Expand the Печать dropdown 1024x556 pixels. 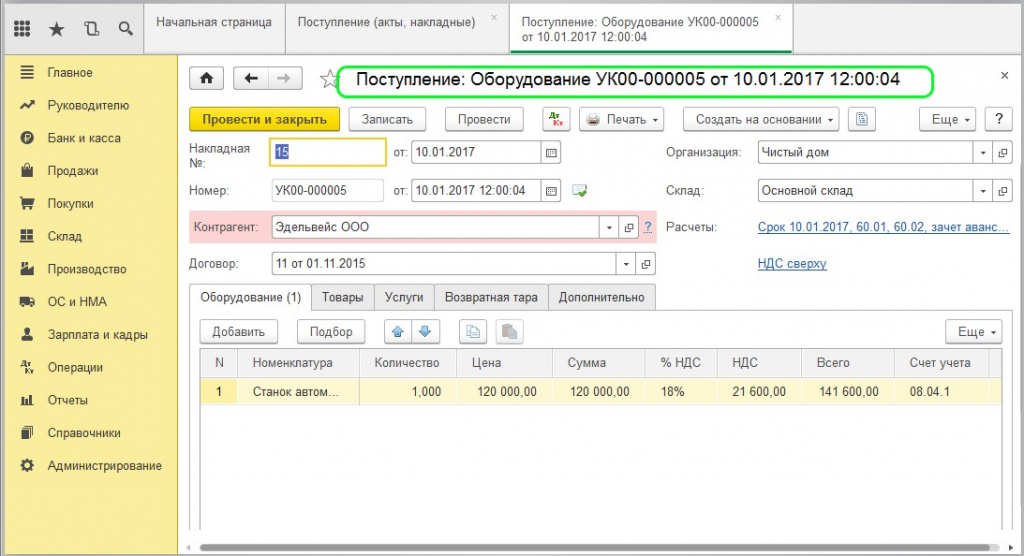click(x=622, y=119)
